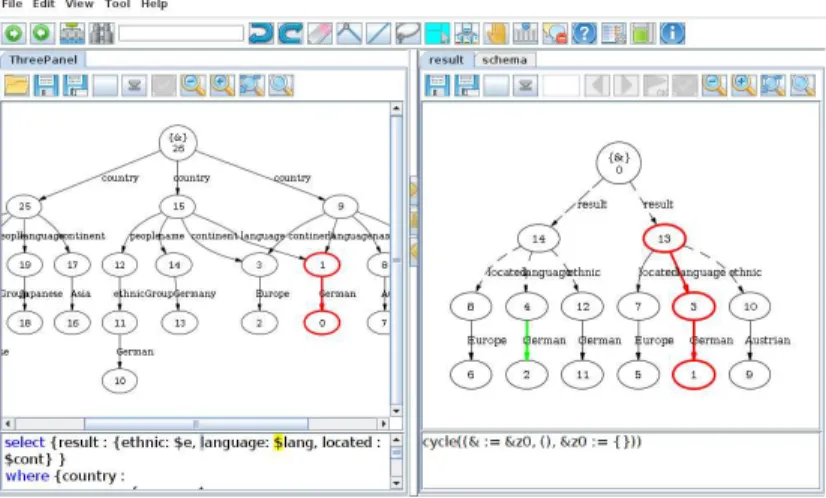This screenshot has width=826, height=498.
Task: Click first save disk icon in result toolbar
Action: [438, 85]
